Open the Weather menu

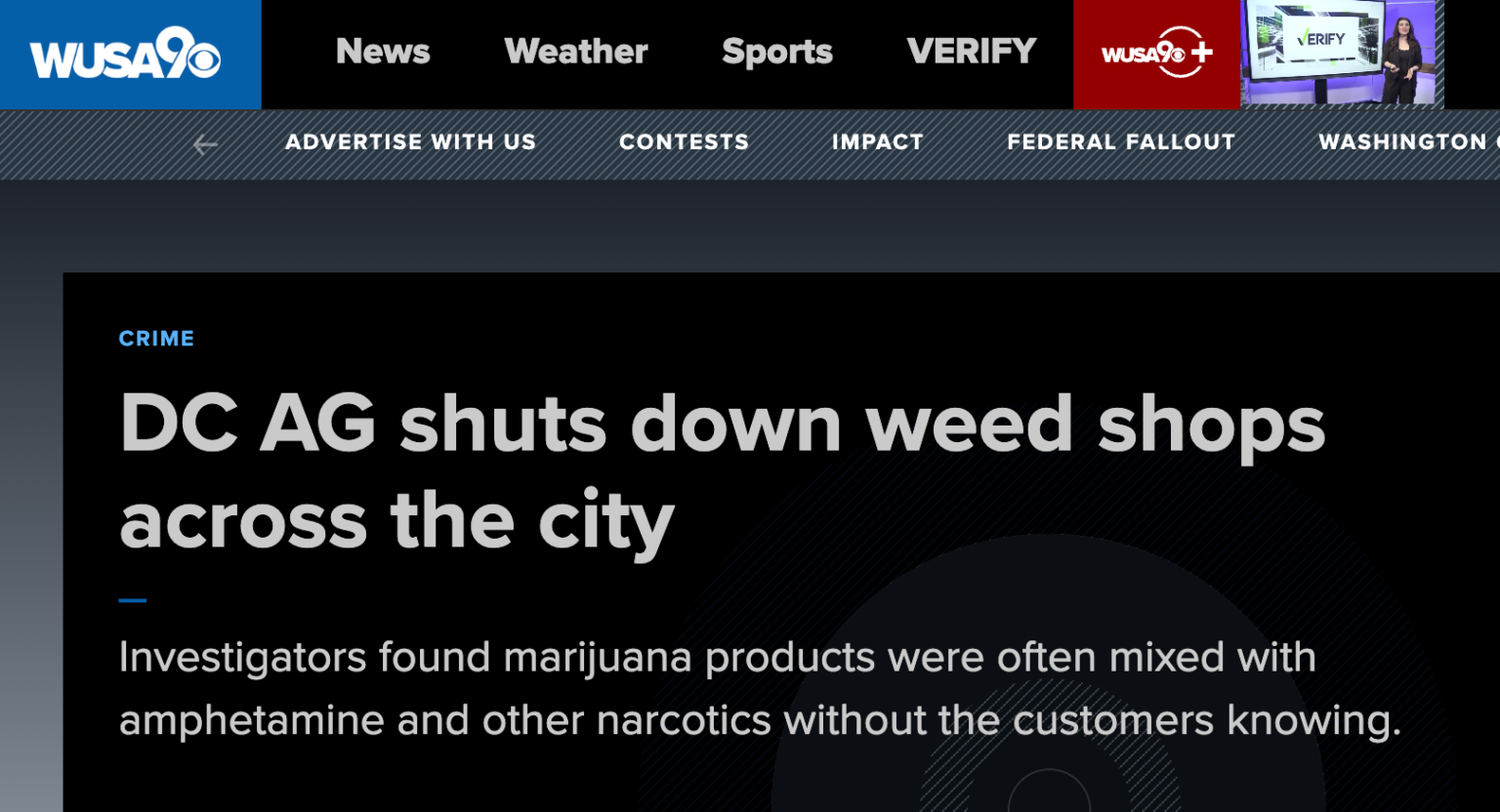[x=576, y=52]
